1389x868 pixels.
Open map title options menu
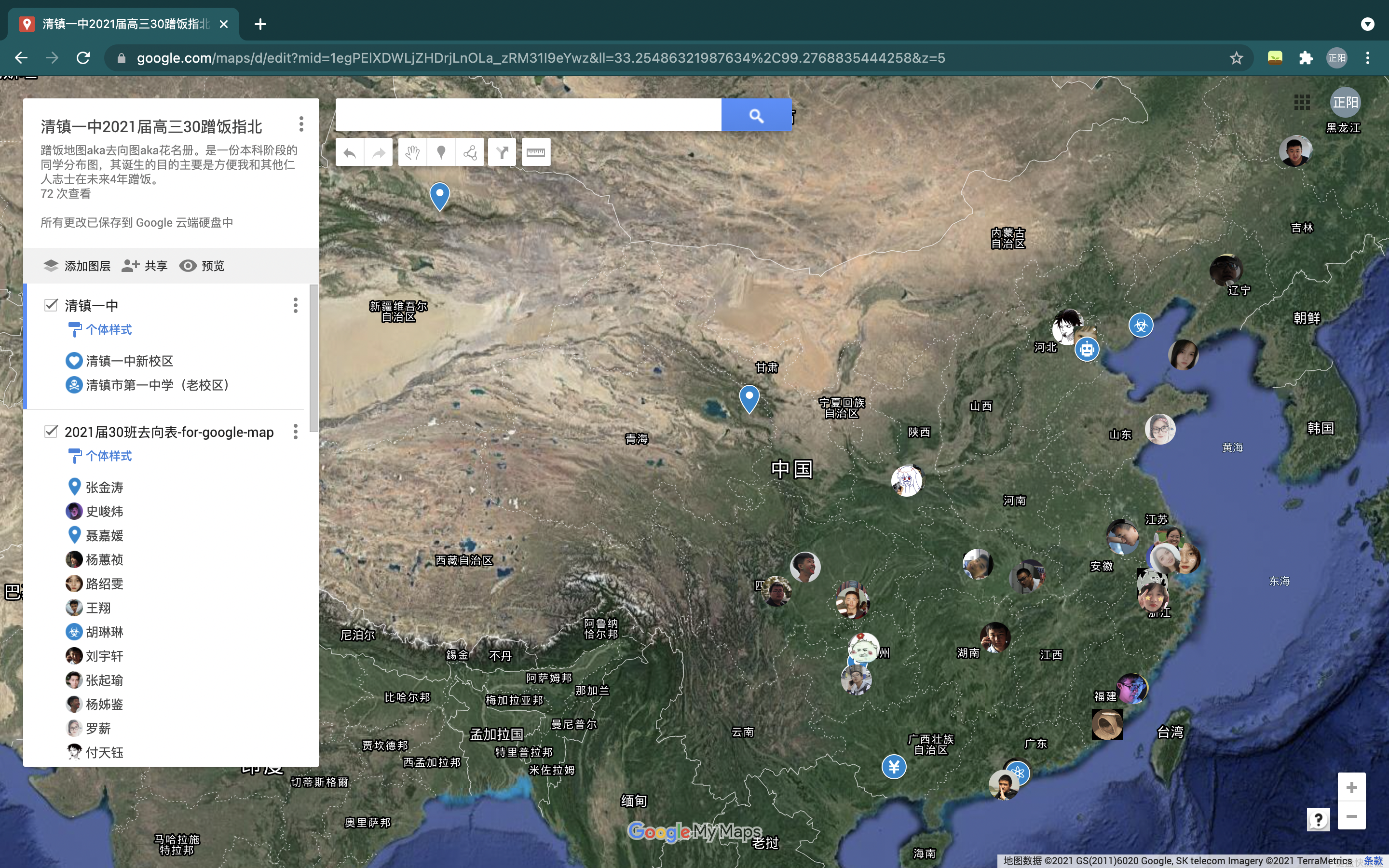coord(301,124)
